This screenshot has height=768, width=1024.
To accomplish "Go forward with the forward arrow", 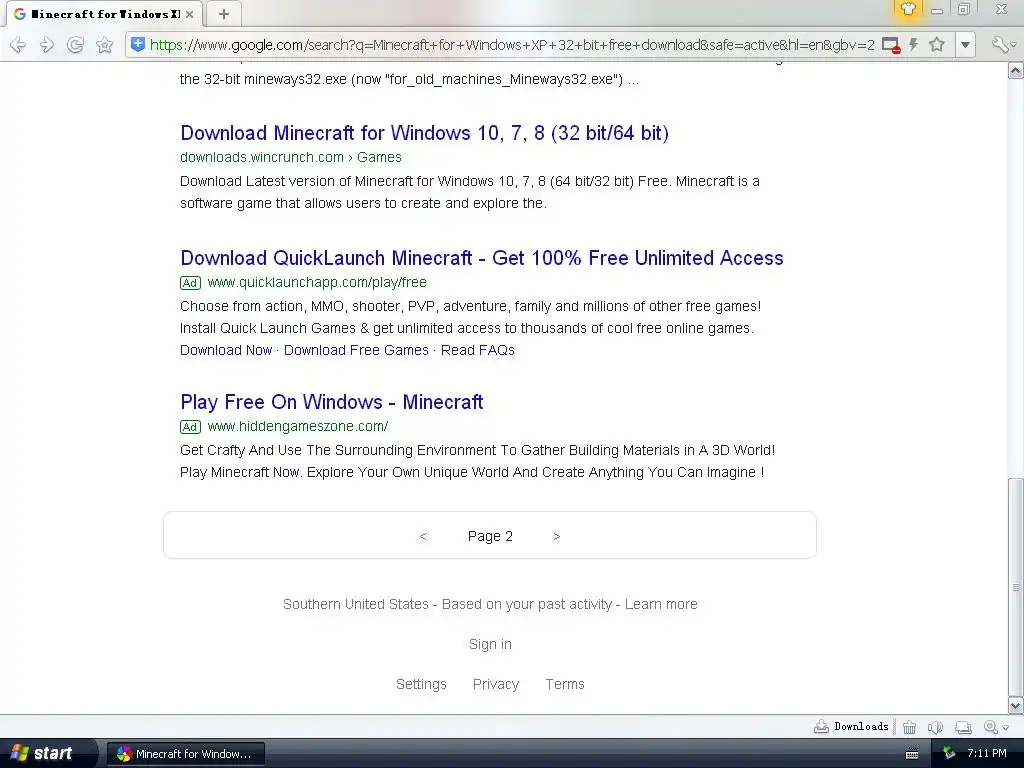I will tap(46, 45).
